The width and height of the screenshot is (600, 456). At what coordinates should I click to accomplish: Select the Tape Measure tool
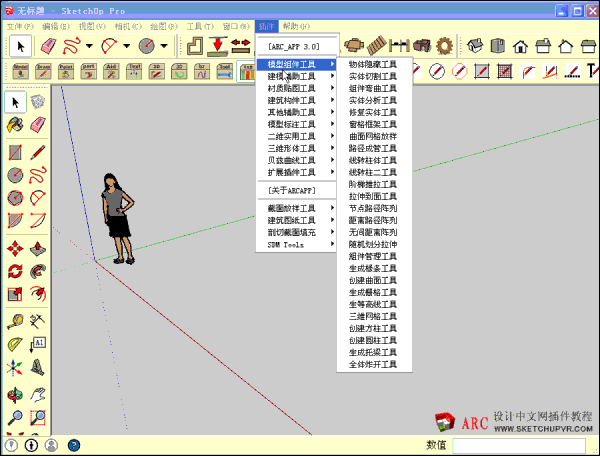pyautogui.click(x=15, y=322)
